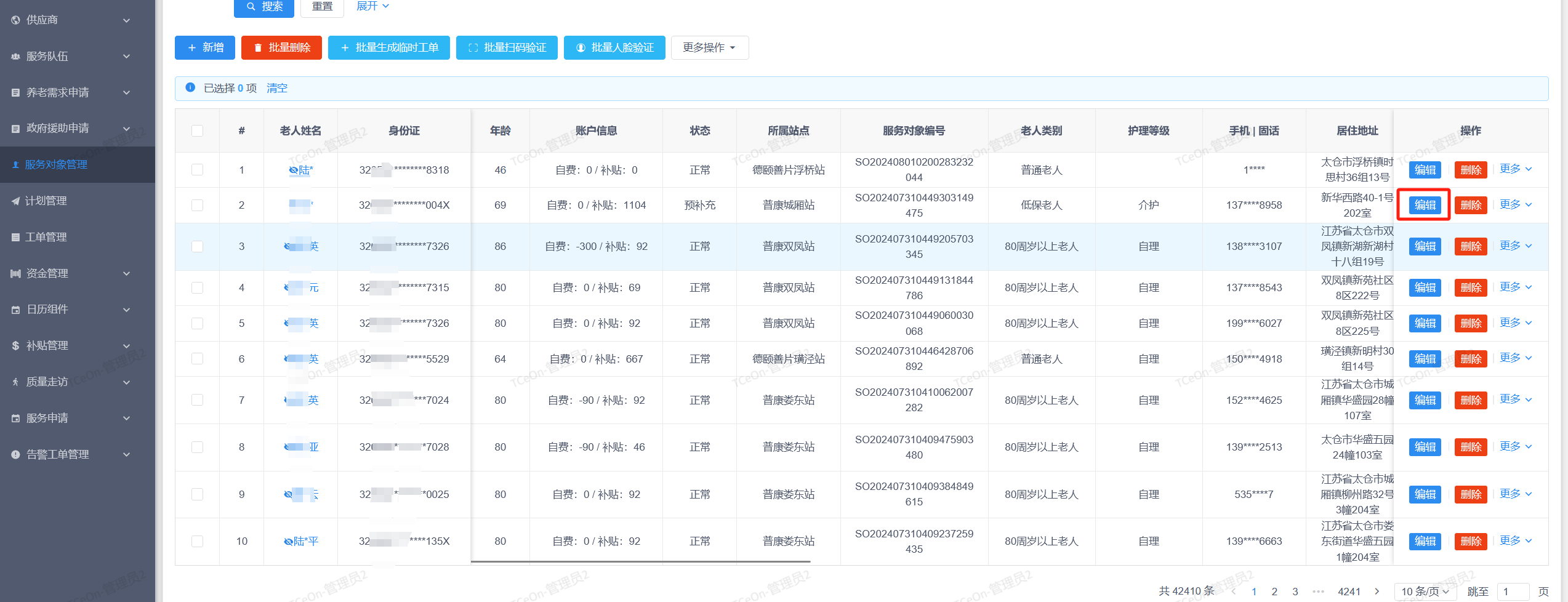Click the 告警工单管理 alert icon
Screen dimensions: 1568x602
(15, 454)
